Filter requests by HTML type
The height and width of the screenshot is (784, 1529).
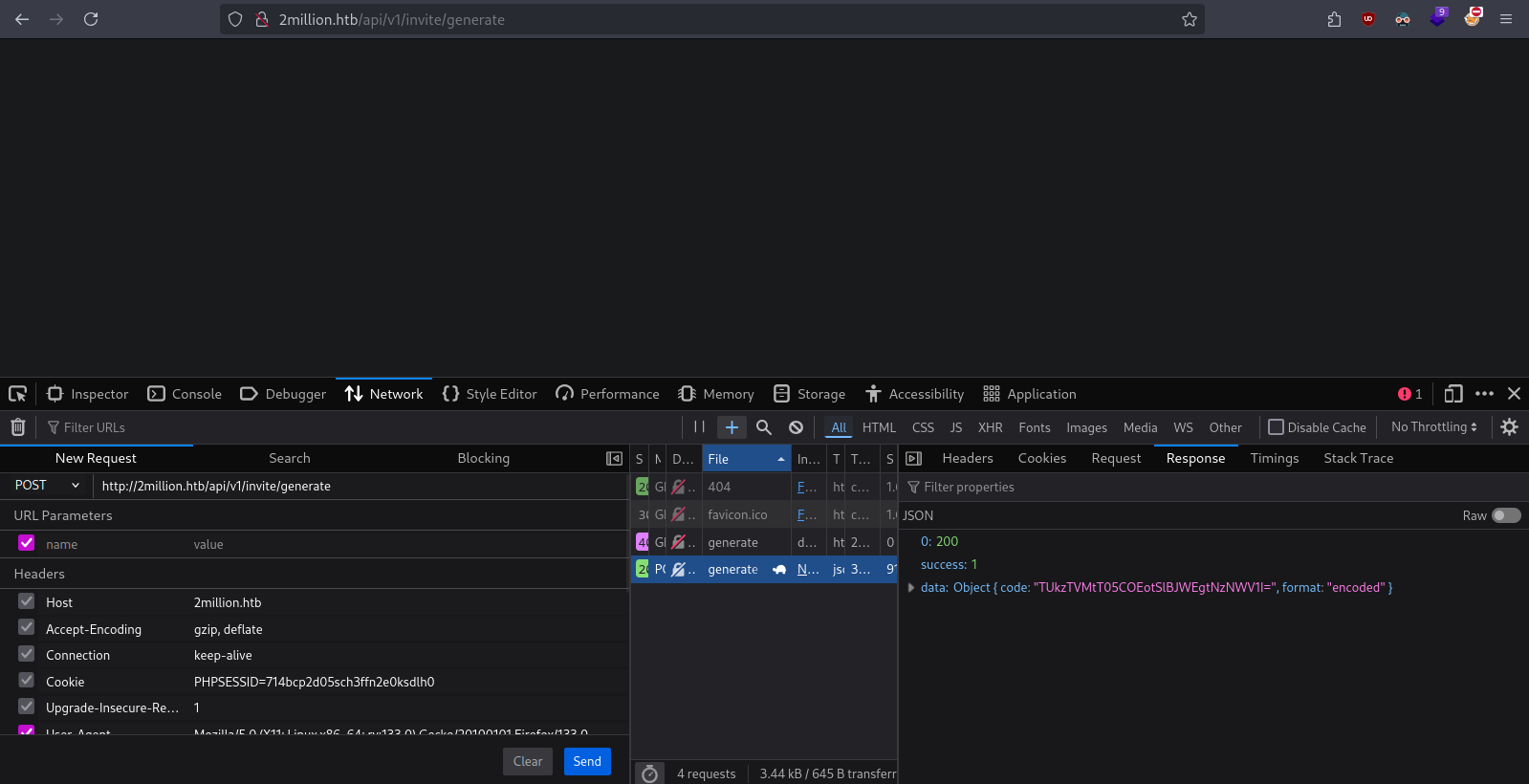pyautogui.click(x=879, y=427)
